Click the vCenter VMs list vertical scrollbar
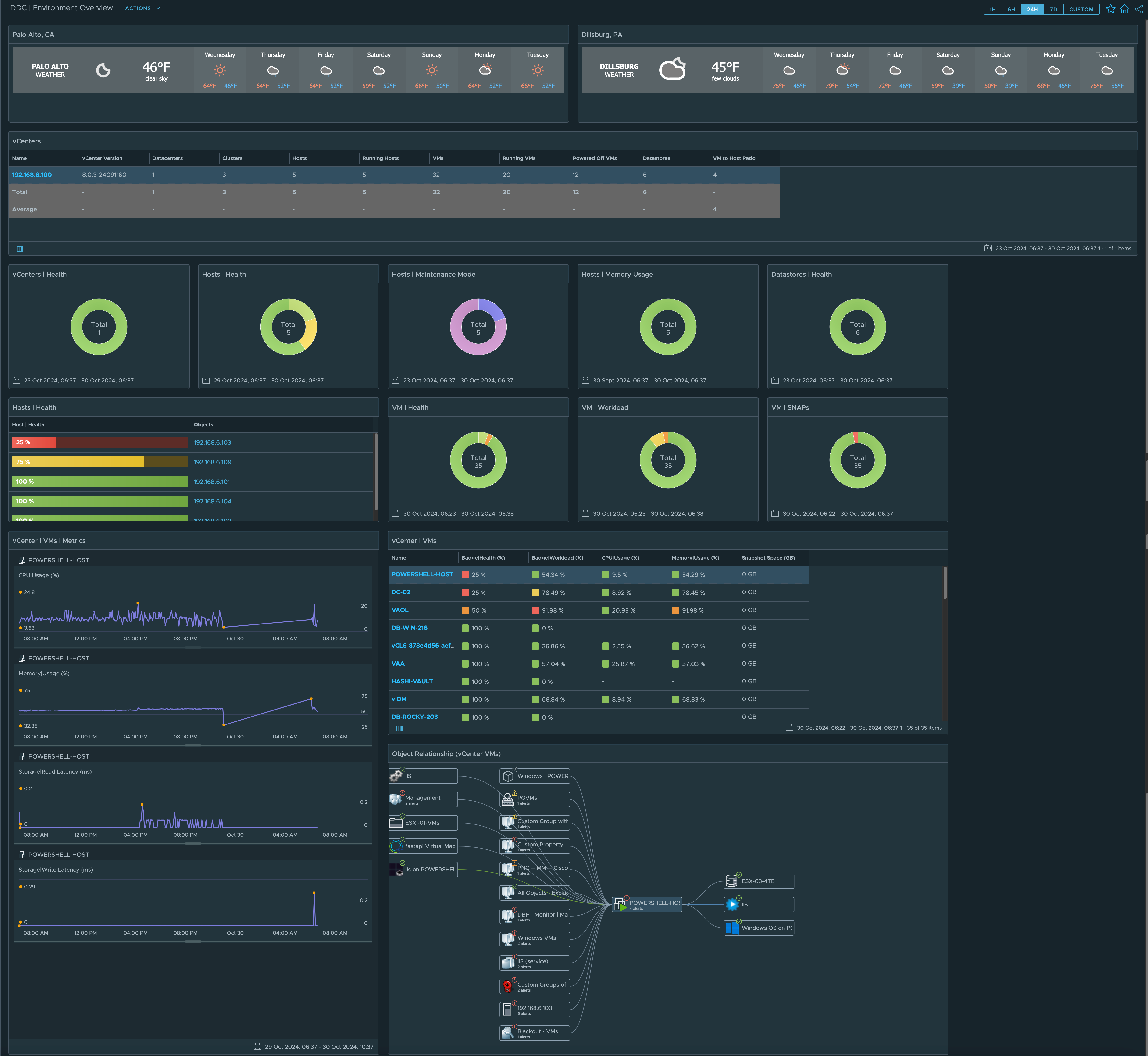1148x1056 pixels. pos(945,583)
